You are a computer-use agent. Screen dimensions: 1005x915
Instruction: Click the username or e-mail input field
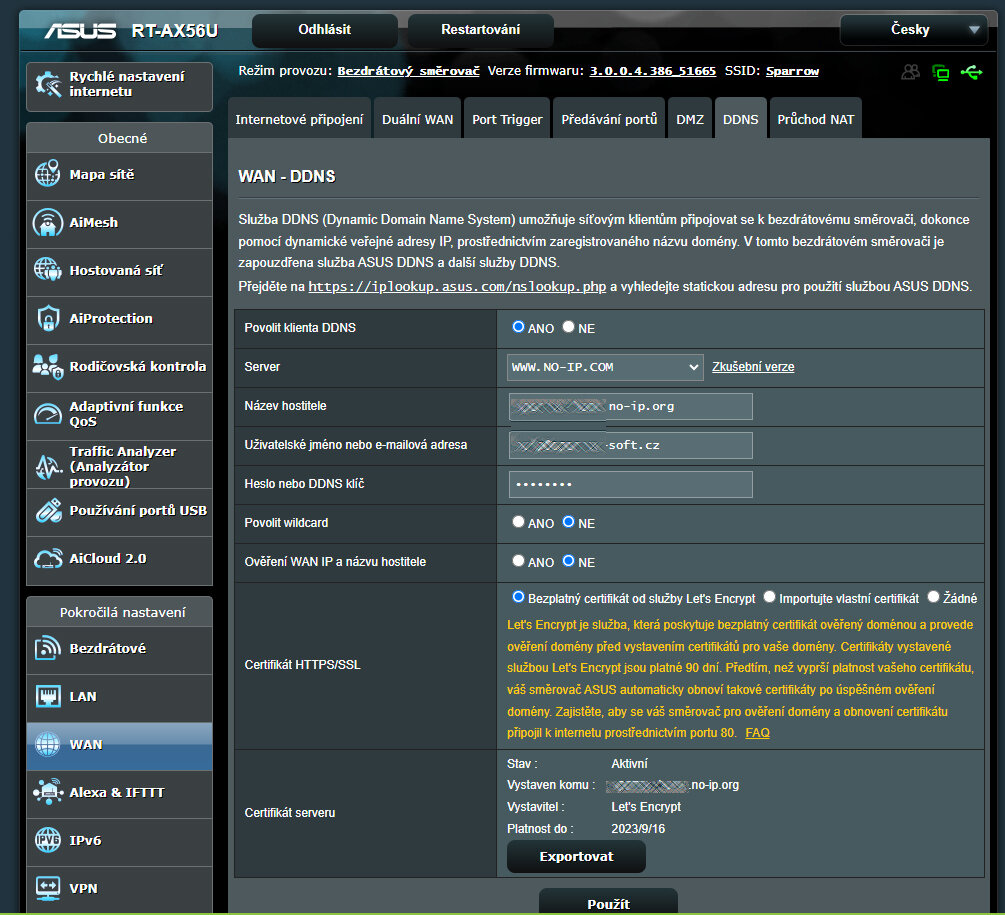click(631, 445)
